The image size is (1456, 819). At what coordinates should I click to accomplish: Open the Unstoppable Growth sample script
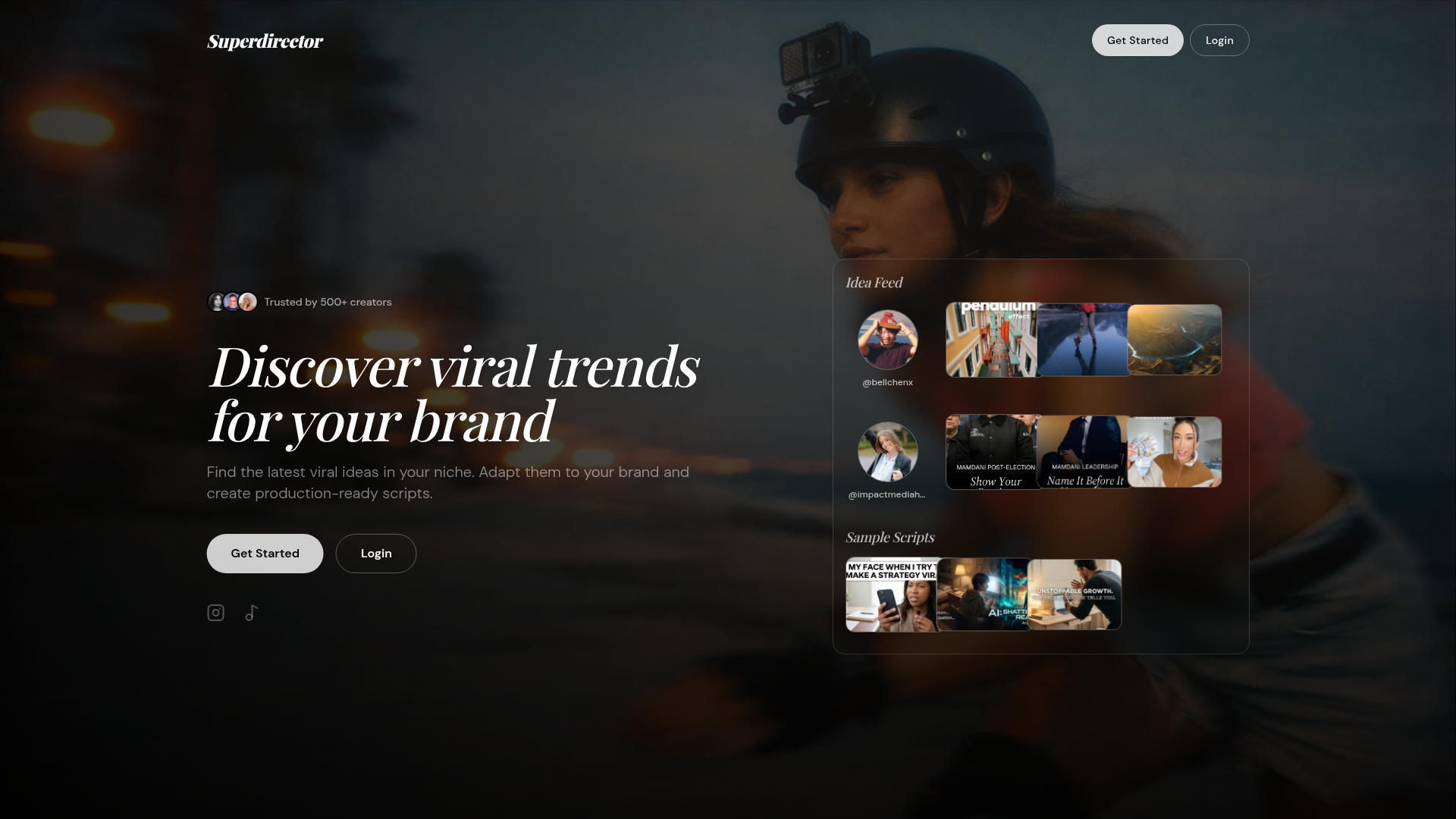(1075, 595)
